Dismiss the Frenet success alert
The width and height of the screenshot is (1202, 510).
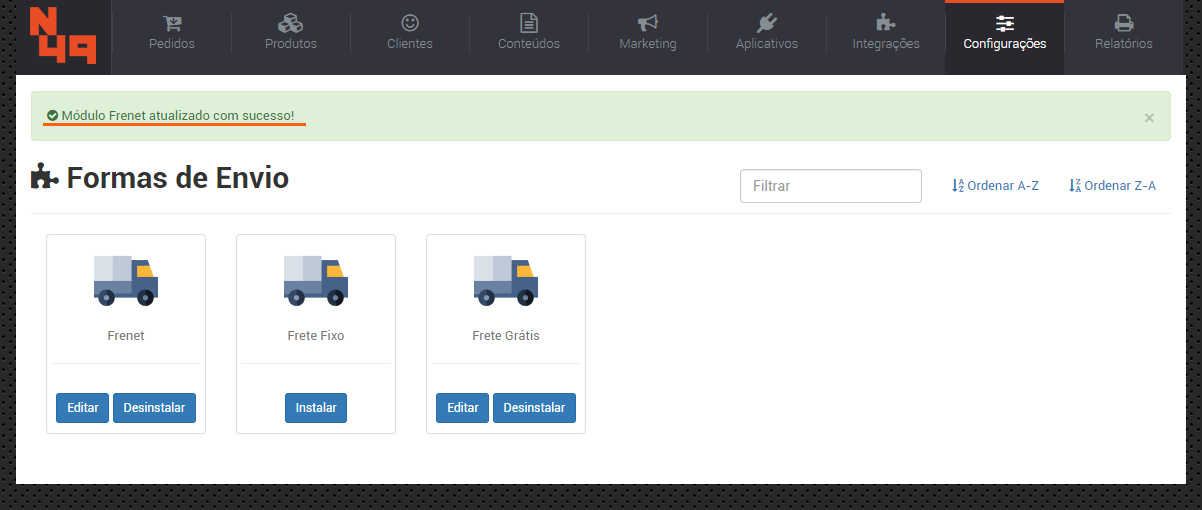[x=1149, y=118]
